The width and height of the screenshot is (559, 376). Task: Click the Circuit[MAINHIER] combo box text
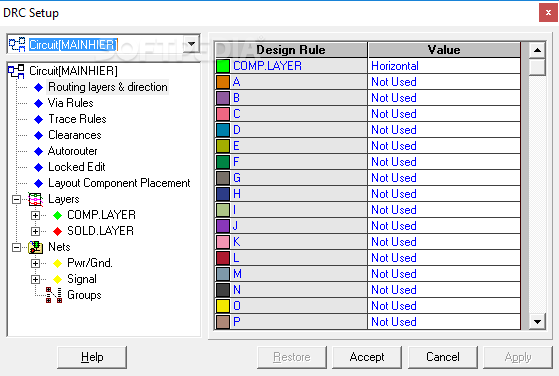(x=73, y=45)
